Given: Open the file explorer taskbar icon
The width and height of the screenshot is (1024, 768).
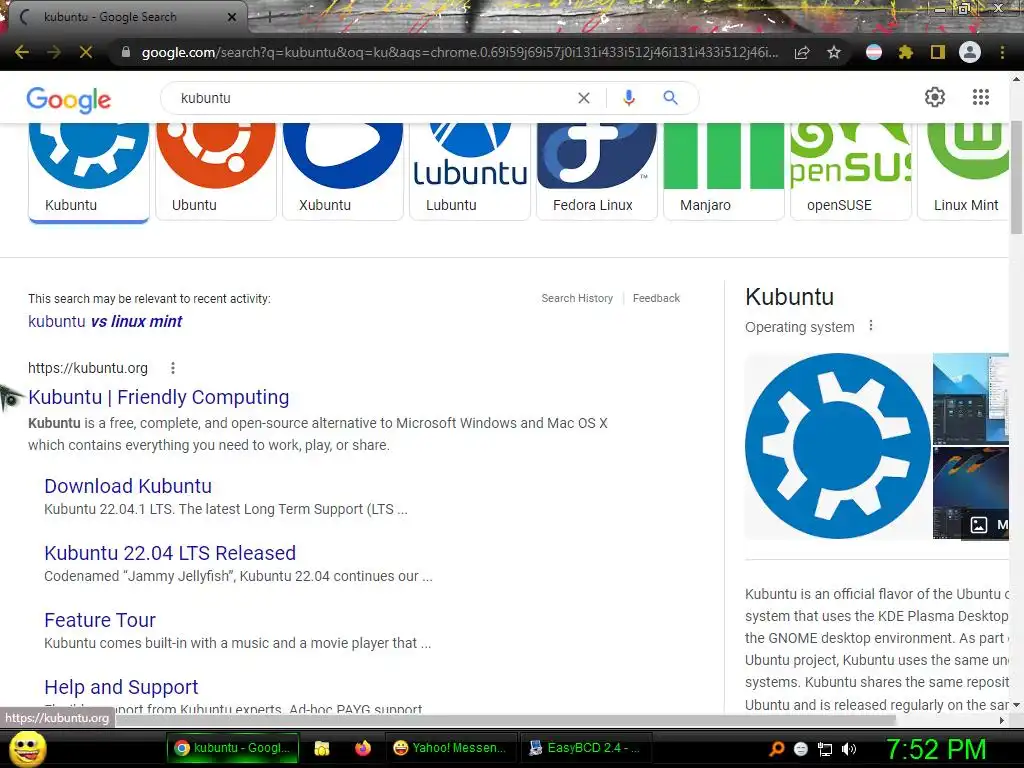Looking at the screenshot, I should pyautogui.click(x=321, y=748).
